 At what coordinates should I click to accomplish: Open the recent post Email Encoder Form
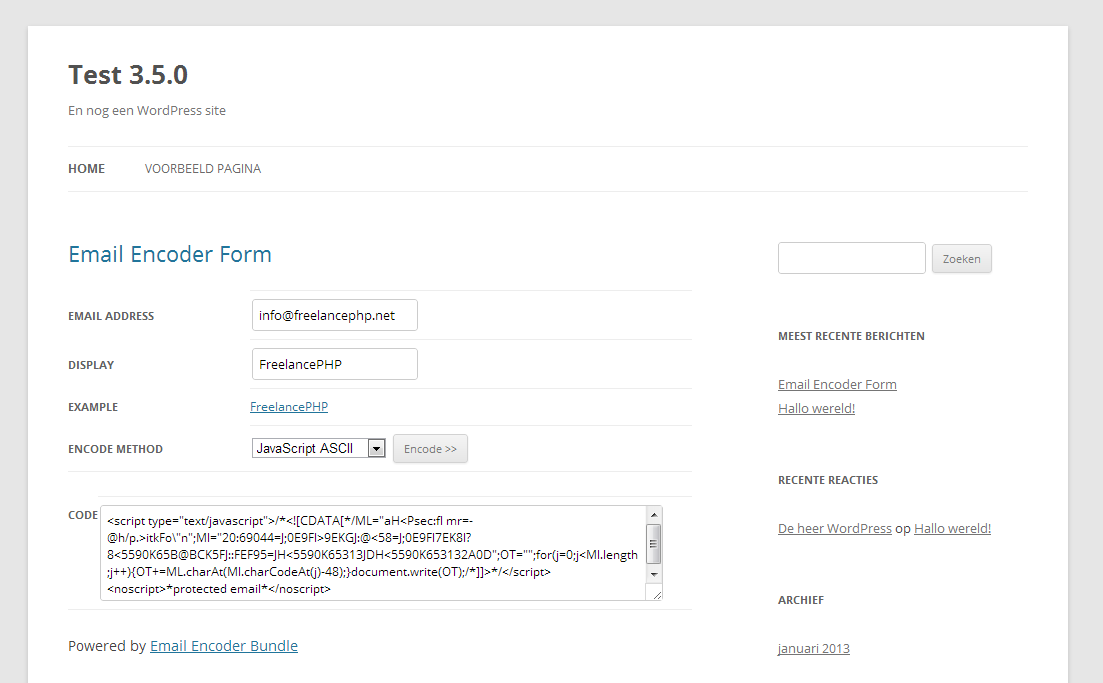[x=837, y=385]
